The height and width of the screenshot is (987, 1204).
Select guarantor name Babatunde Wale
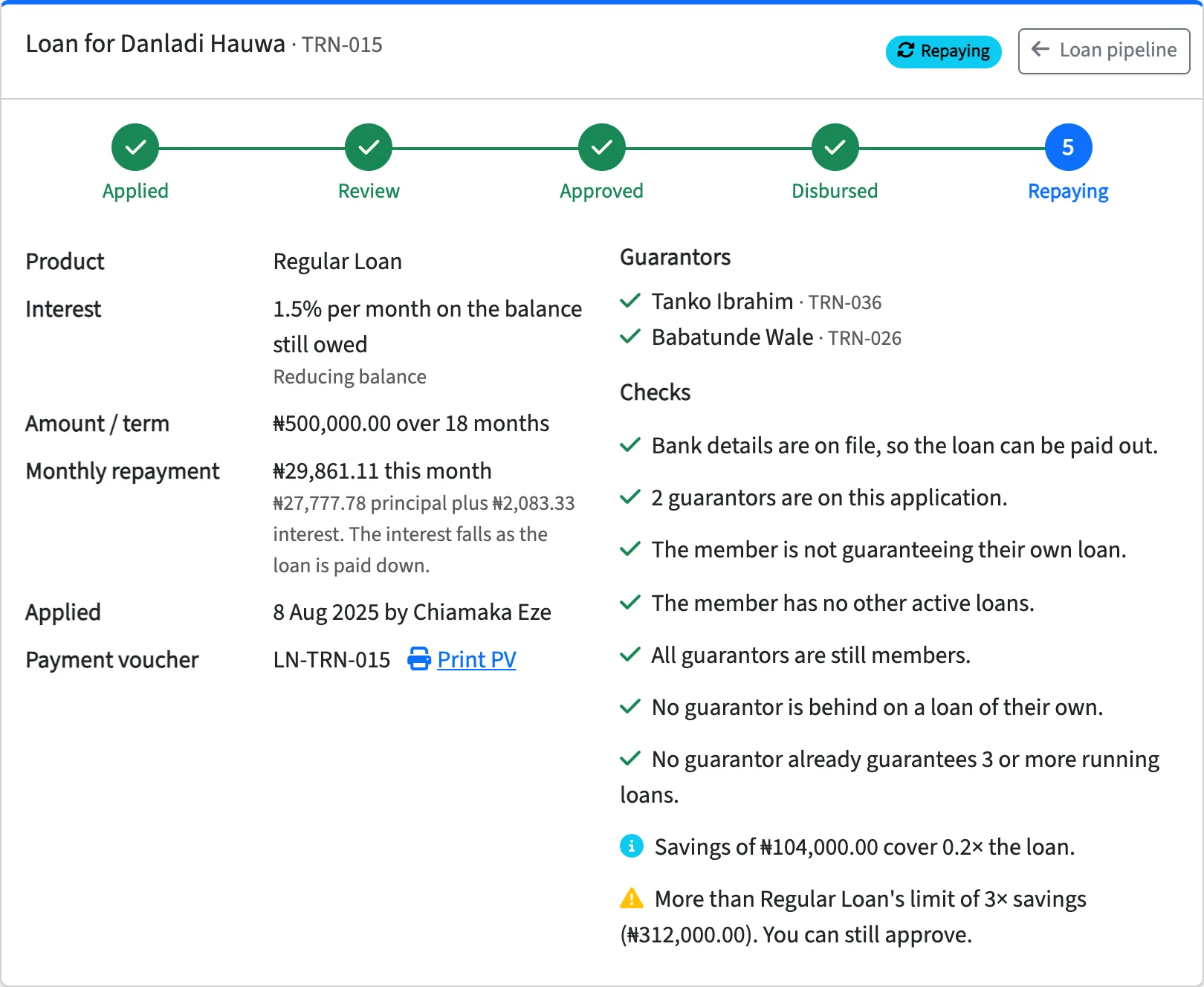[x=732, y=337]
